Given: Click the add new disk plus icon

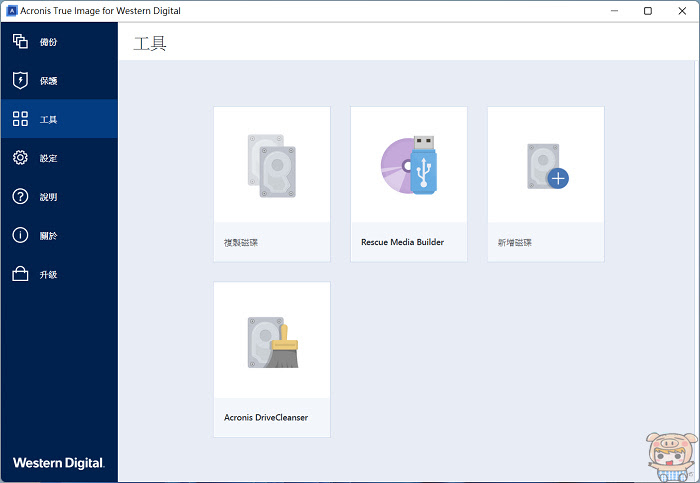Looking at the screenshot, I should (x=547, y=166).
